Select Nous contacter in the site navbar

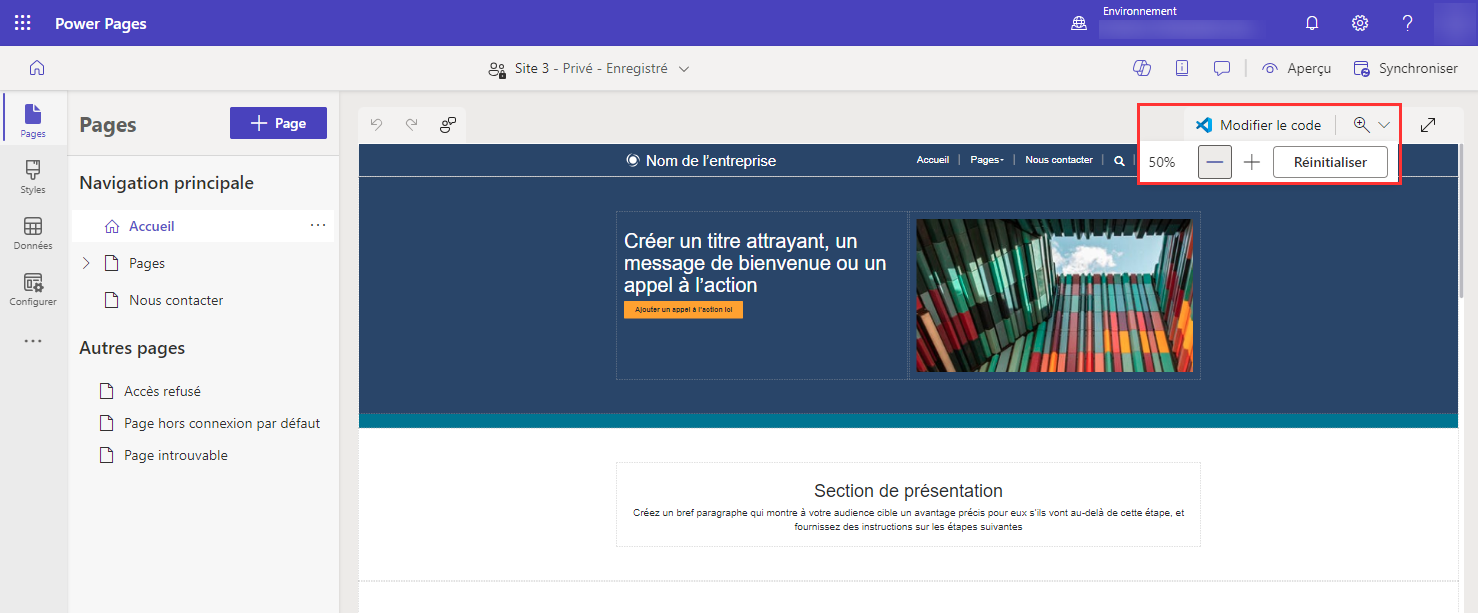(1057, 159)
